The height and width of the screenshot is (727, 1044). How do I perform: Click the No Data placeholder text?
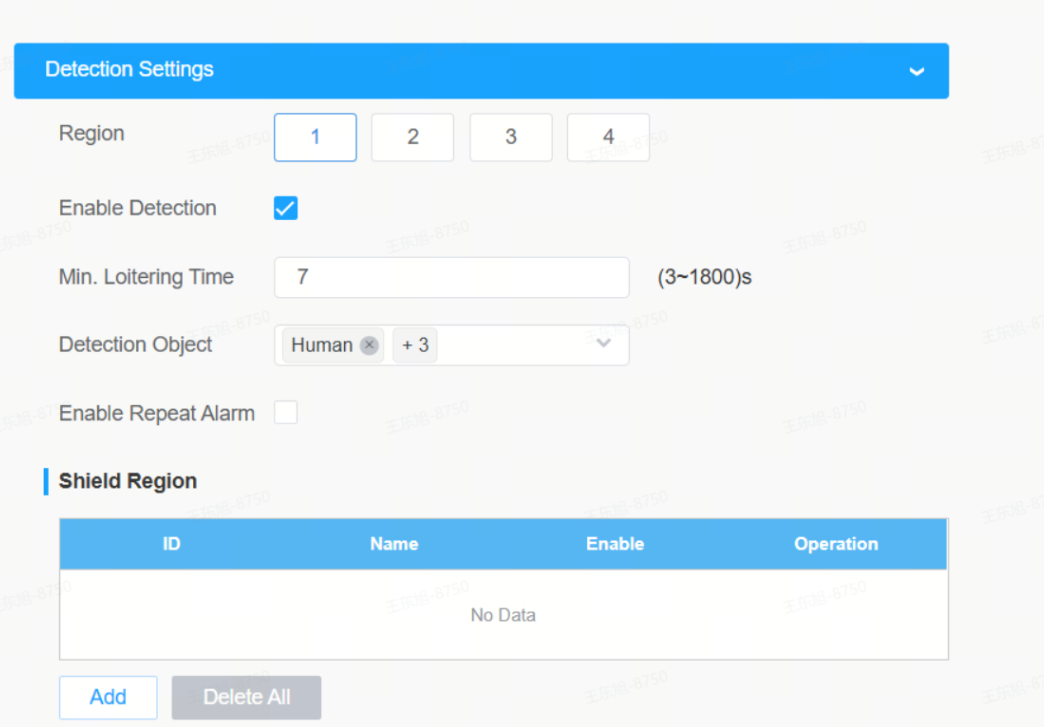[503, 614]
